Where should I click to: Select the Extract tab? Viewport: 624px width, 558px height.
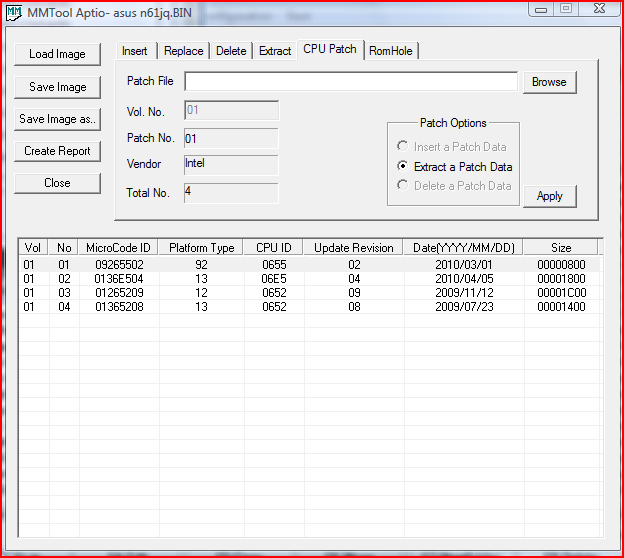point(275,51)
